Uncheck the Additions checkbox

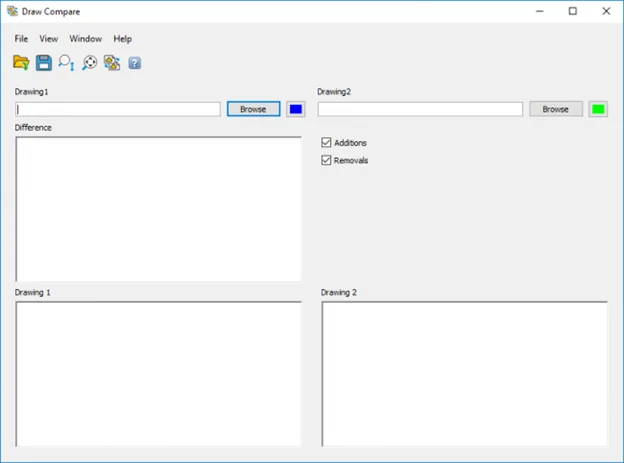pos(326,143)
